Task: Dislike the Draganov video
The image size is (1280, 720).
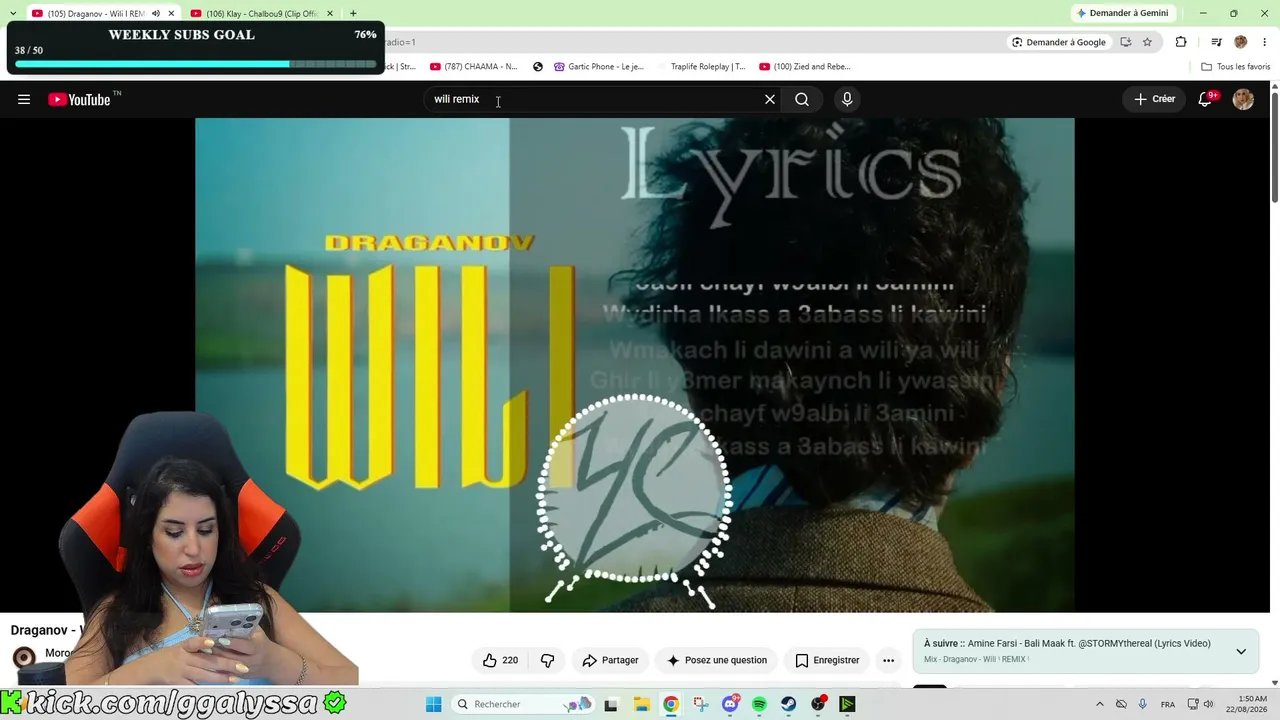Action: [547, 660]
